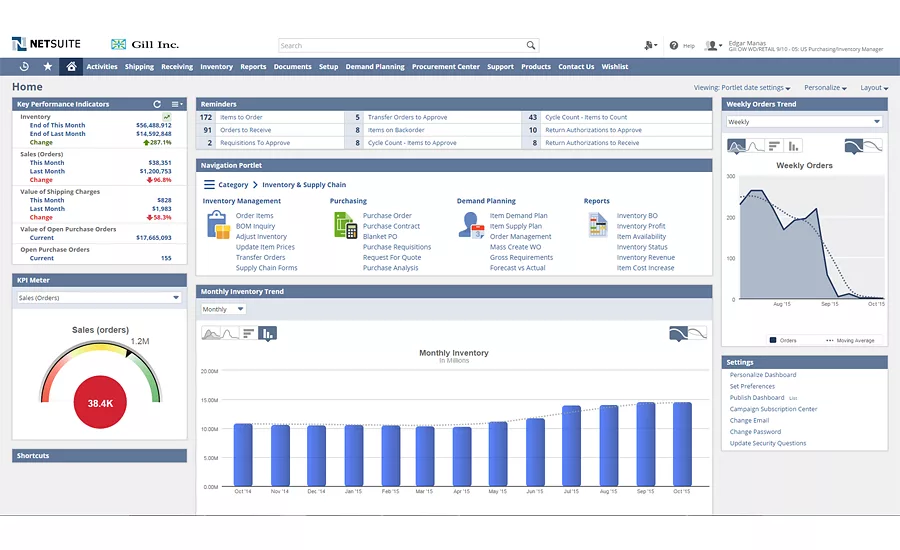Open the Cycle Count - Items to Count reminder
Image resolution: width=900 pixels, height=550 pixels.
[586, 117]
